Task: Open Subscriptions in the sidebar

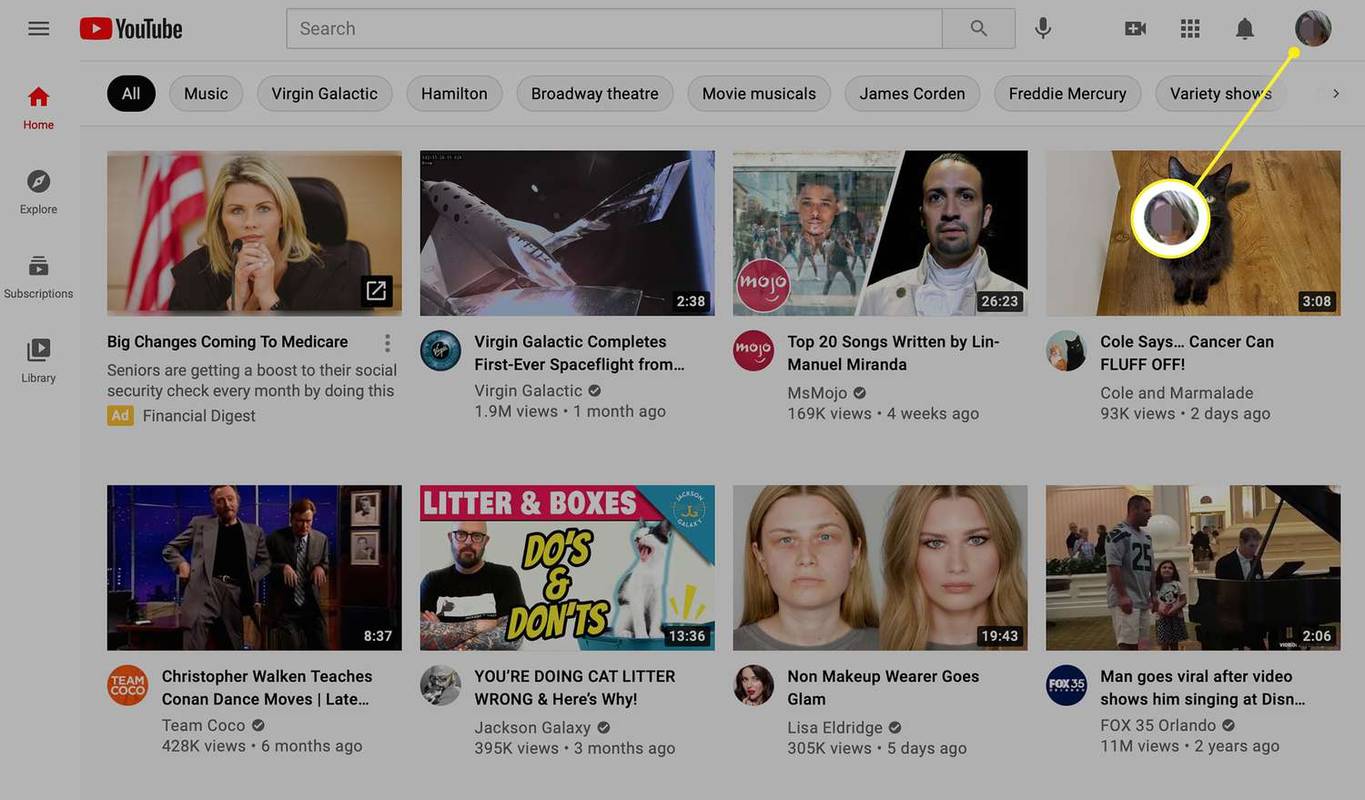Action: [39, 276]
